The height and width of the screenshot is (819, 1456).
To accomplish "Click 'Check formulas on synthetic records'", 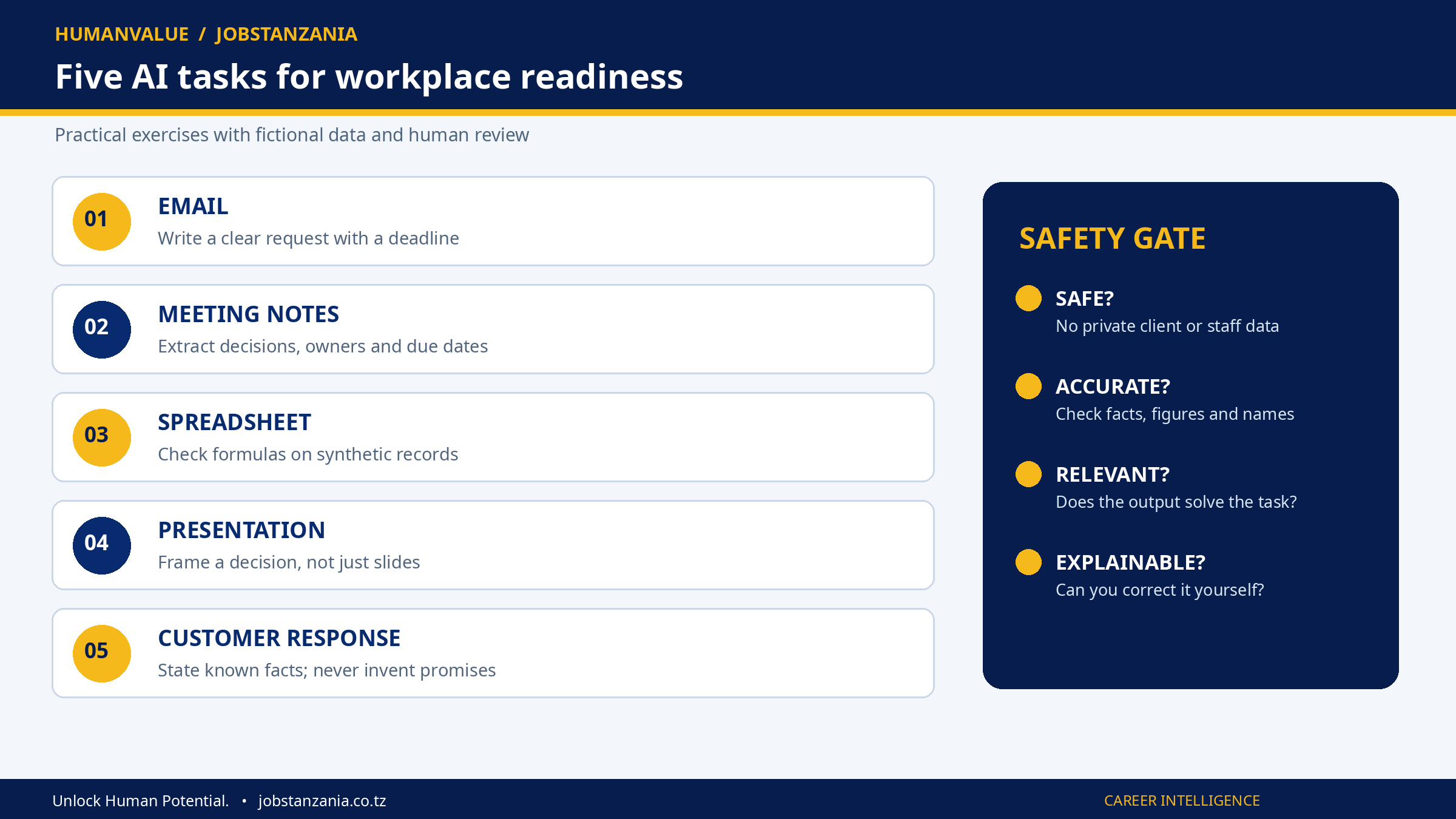I will pyautogui.click(x=308, y=454).
